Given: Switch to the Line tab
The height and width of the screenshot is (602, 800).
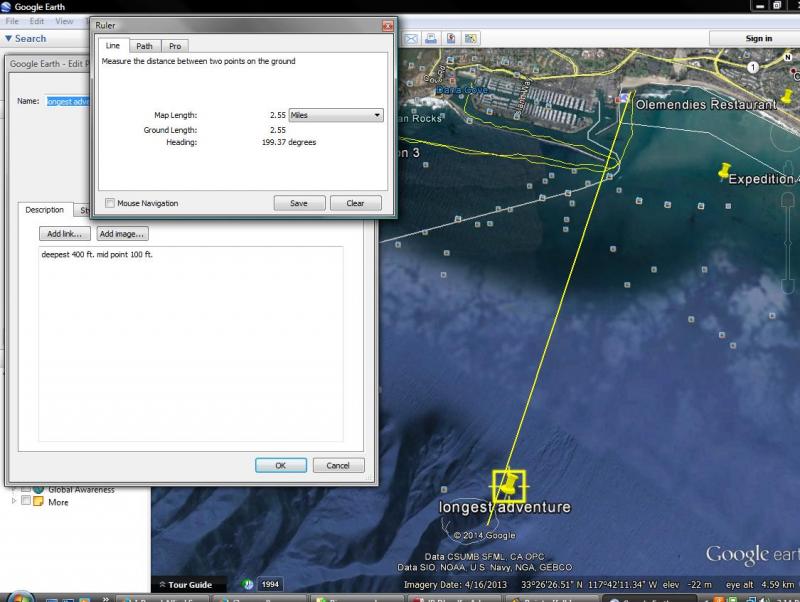Looking at the screenshot, I should pyautogui.click(x=113, y=45).
